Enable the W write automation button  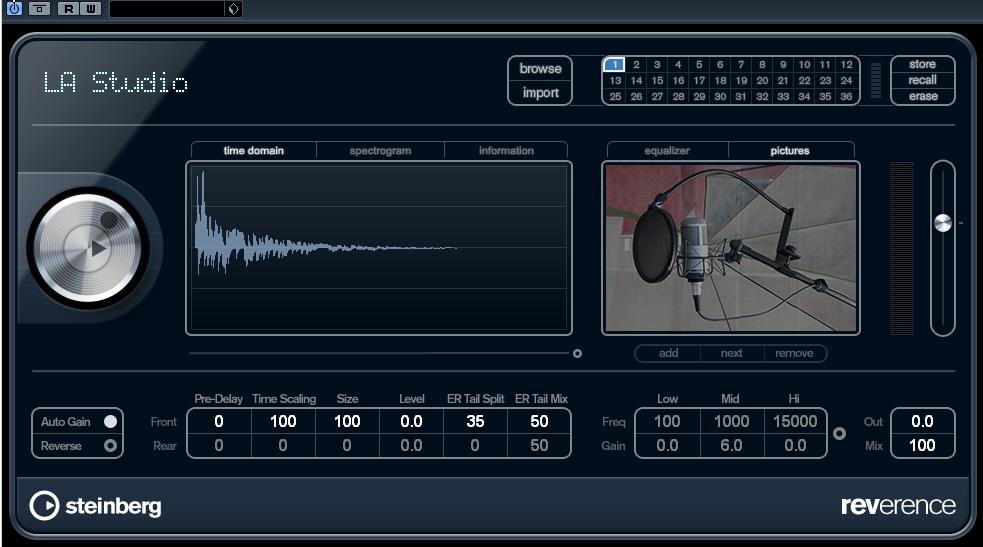(90, 9)
